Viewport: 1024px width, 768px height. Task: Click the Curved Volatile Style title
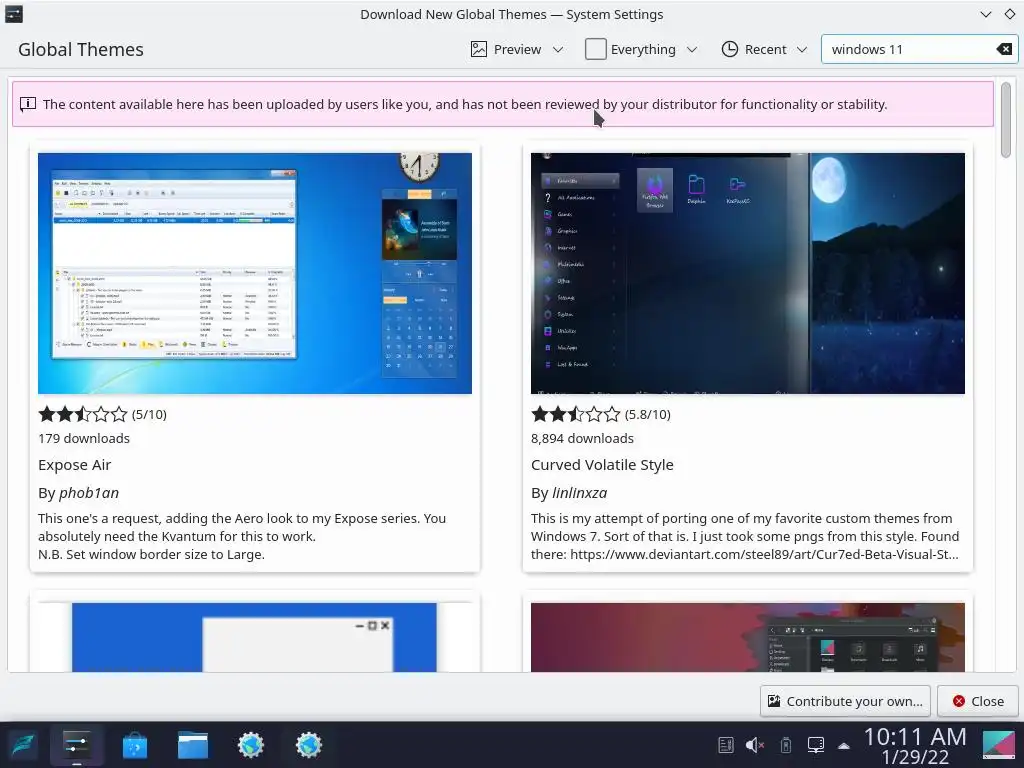point(602,465)
